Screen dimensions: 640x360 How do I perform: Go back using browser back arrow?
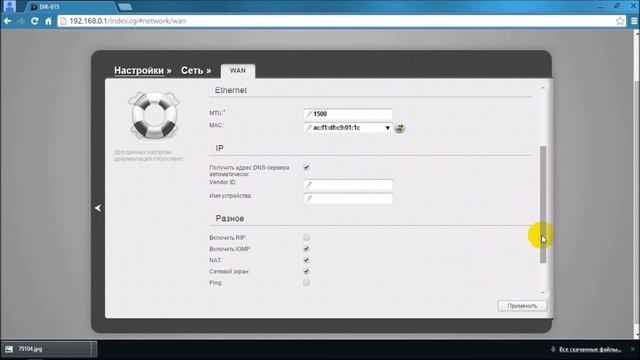coord(8,21)
